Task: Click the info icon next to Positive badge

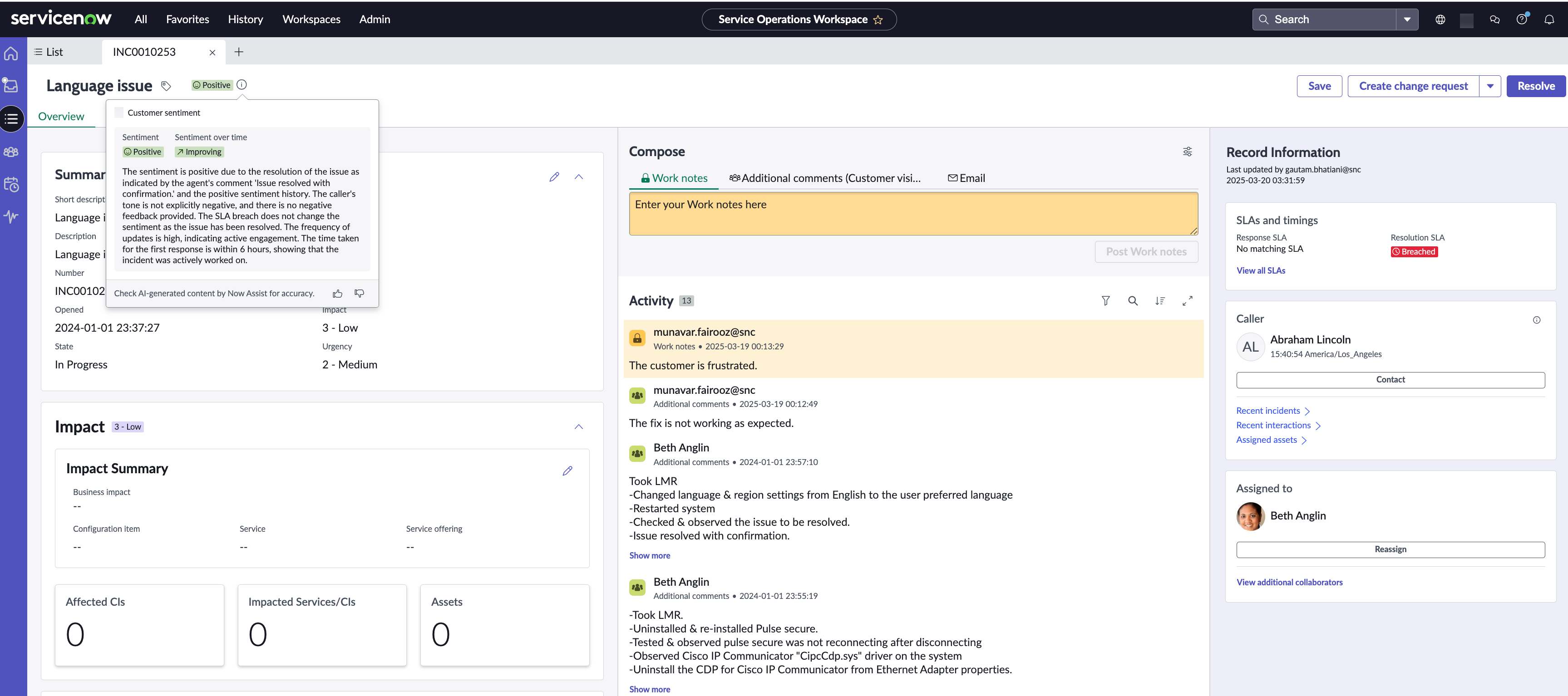Action: (x=242, y=84)
